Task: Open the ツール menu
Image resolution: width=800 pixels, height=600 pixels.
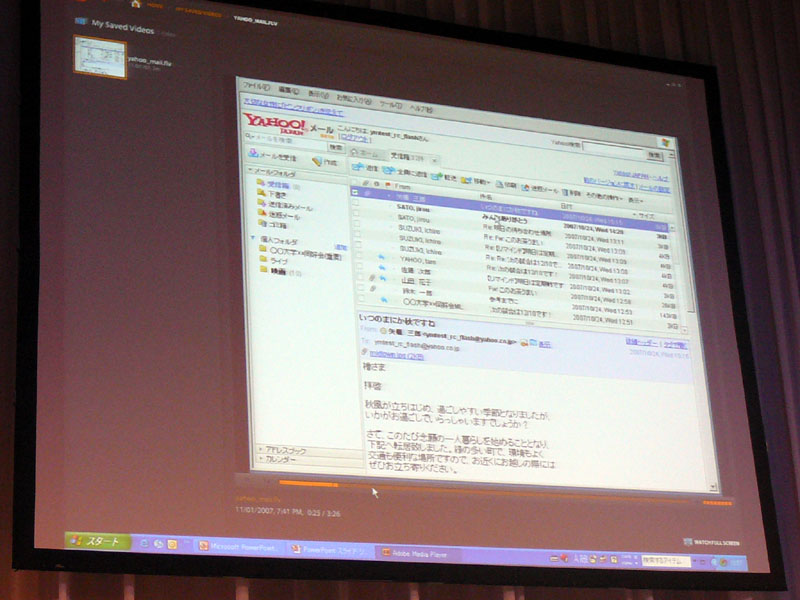Action: tap(391, 105)
